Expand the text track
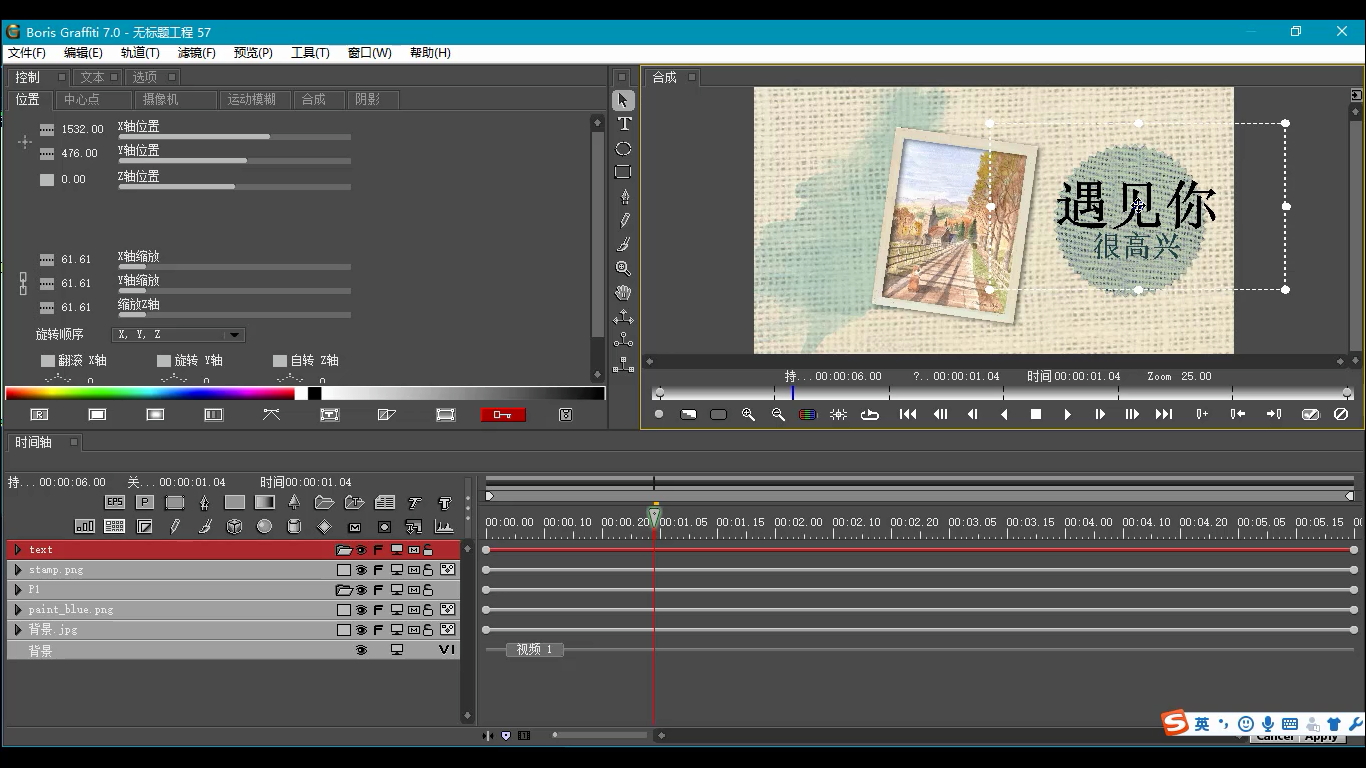The width and height of the screenshot is (1366, 768). pos(18,550)
